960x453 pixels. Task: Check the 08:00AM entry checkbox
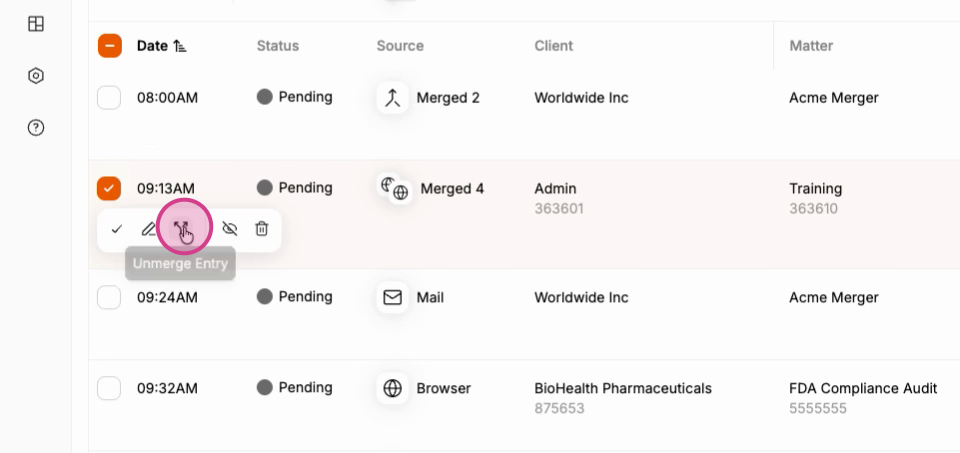109,98
